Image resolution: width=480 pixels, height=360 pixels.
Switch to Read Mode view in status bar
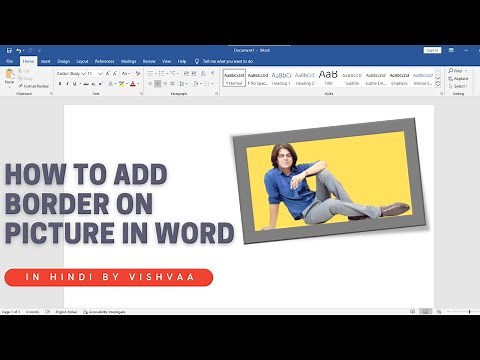tap(412, 312)
